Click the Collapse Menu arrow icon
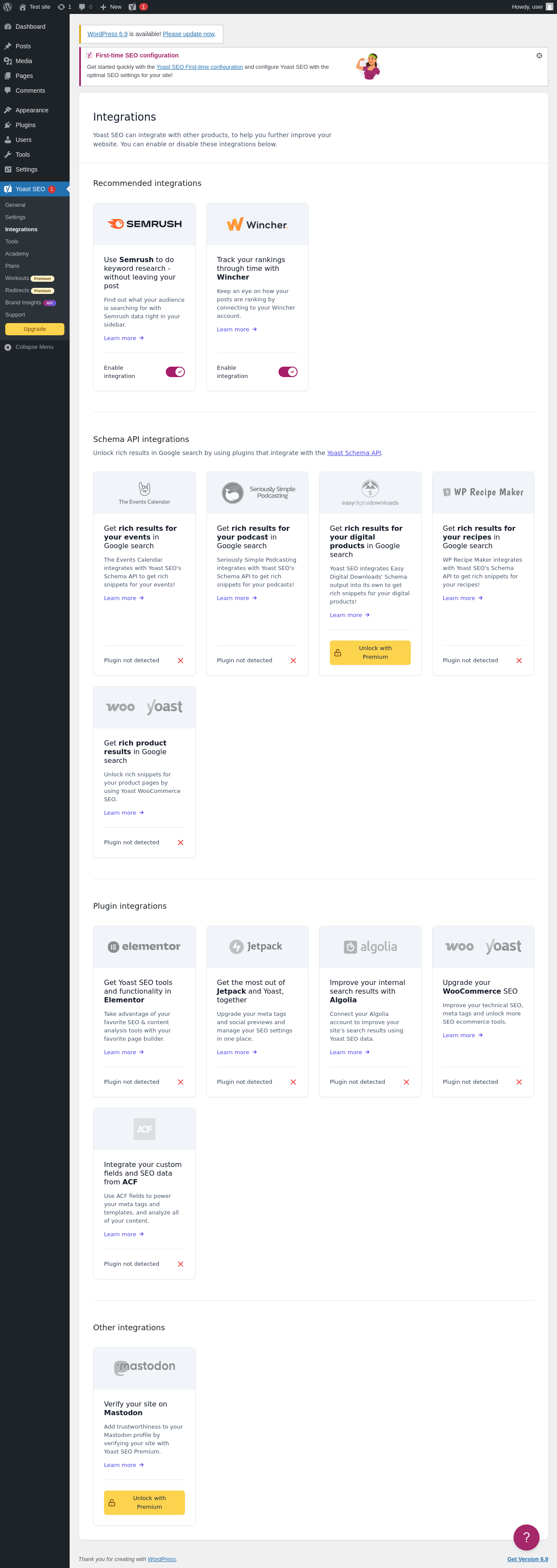The width and height of the screenshot is (557, 1568). (x=8, y=347)
